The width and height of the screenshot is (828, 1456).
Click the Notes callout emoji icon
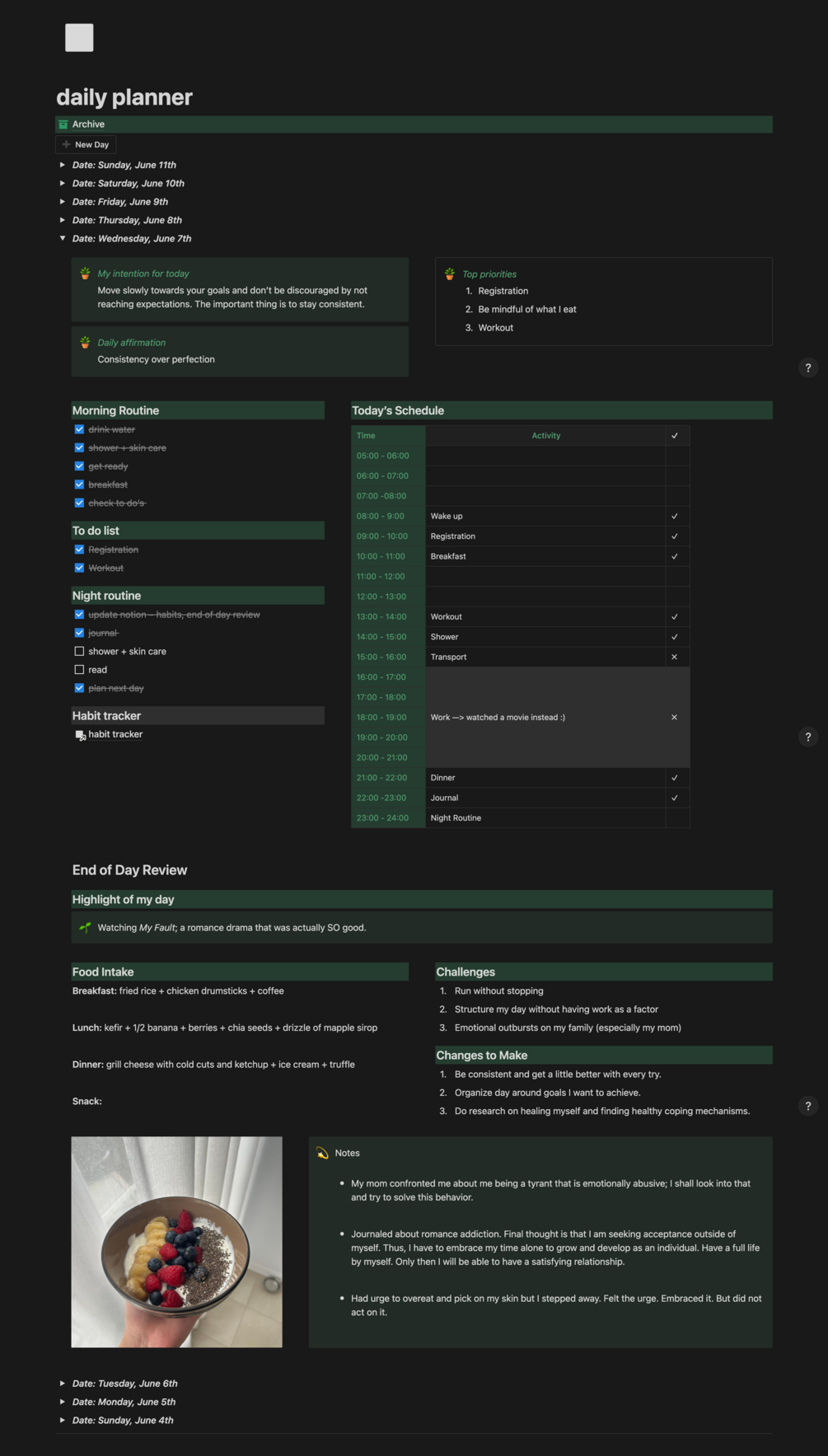click(322, 1153)
